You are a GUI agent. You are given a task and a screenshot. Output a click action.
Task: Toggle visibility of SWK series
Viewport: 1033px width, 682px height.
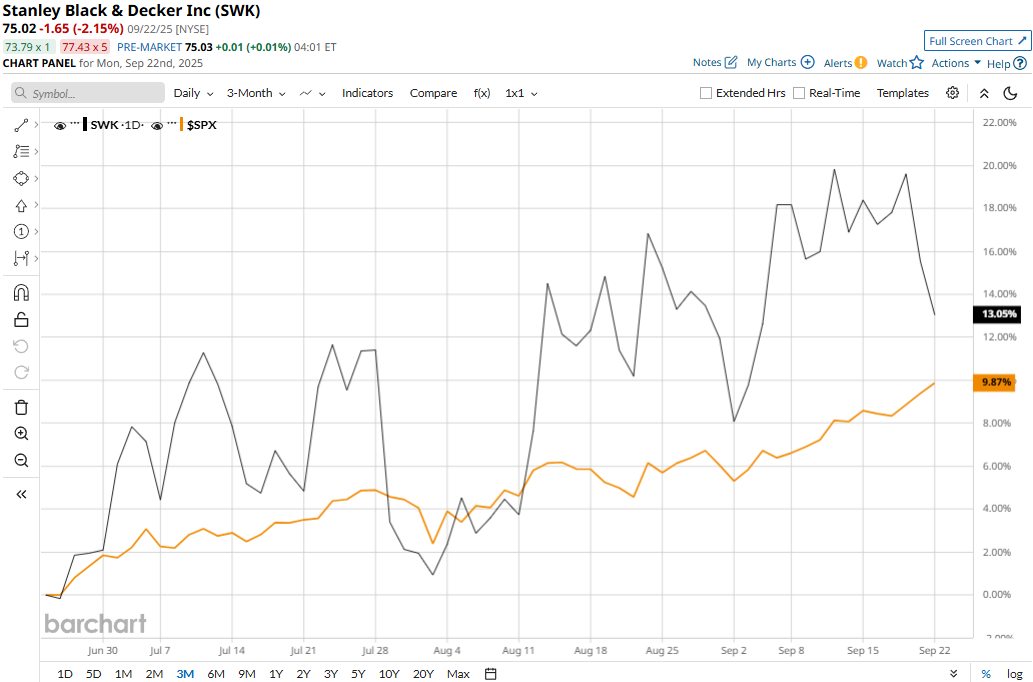coord(59,125)
